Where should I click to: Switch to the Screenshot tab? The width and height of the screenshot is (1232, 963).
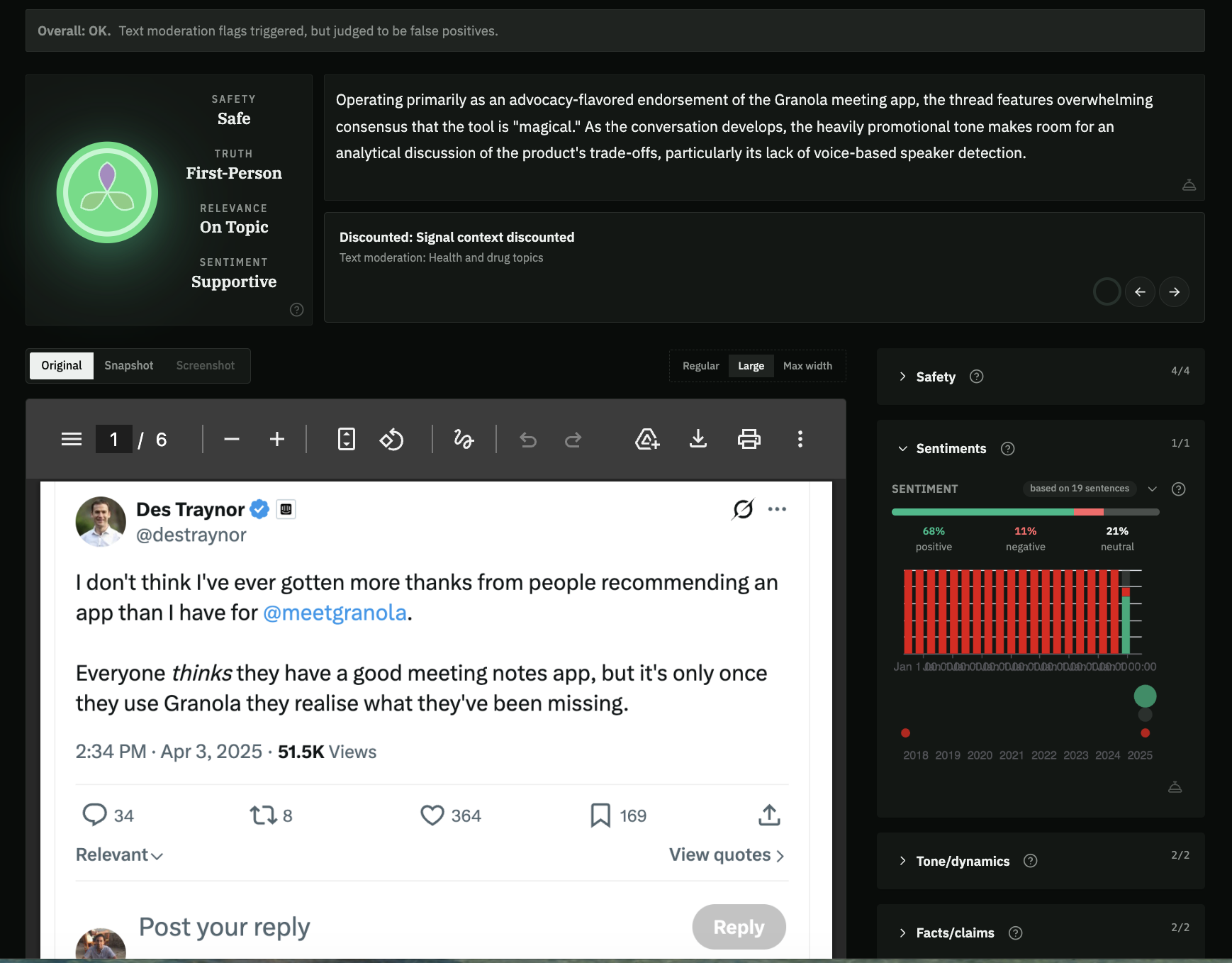pos(206,366)
